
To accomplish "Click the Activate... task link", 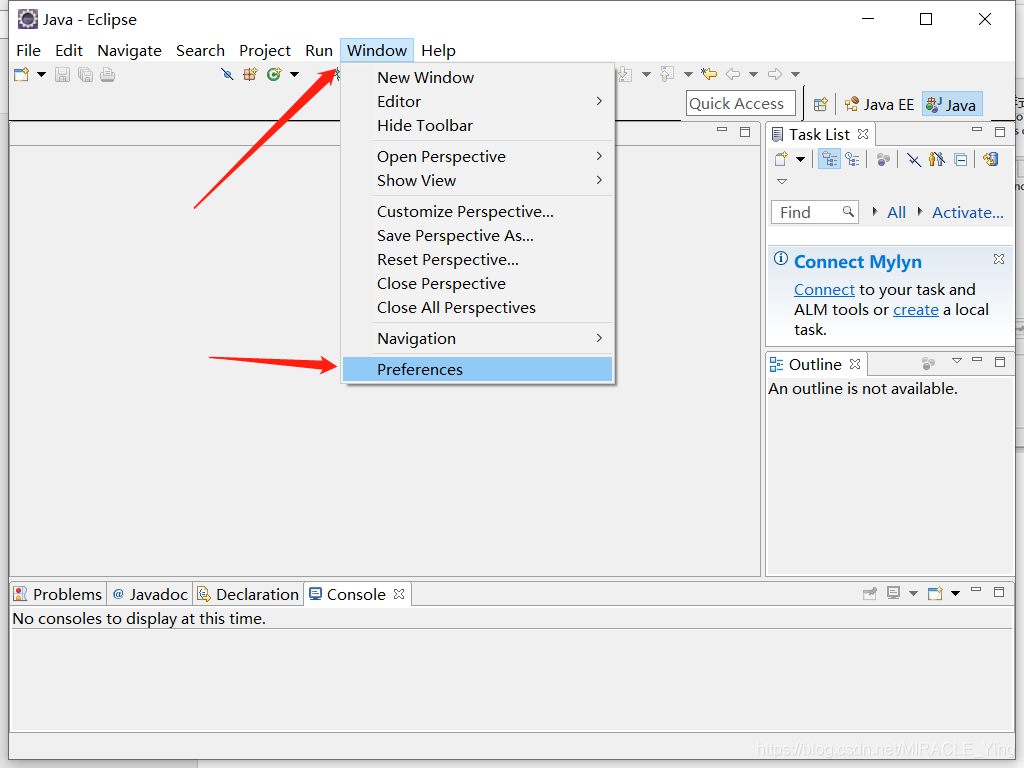I will [x=967, y=212].
